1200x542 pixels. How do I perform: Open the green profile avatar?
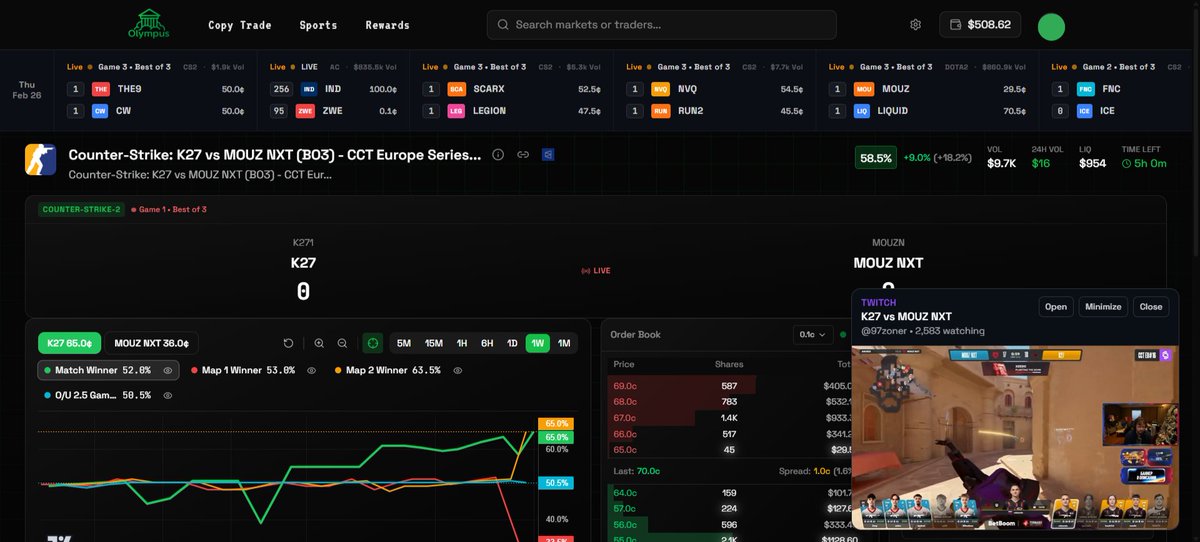[1051, 26]
